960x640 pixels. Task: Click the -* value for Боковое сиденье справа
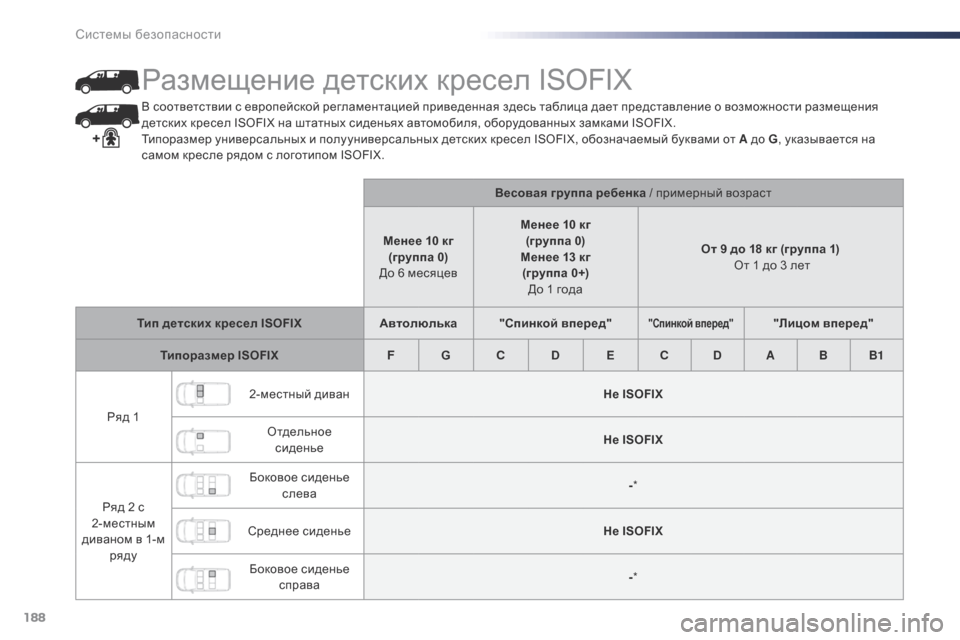point(633,576)
